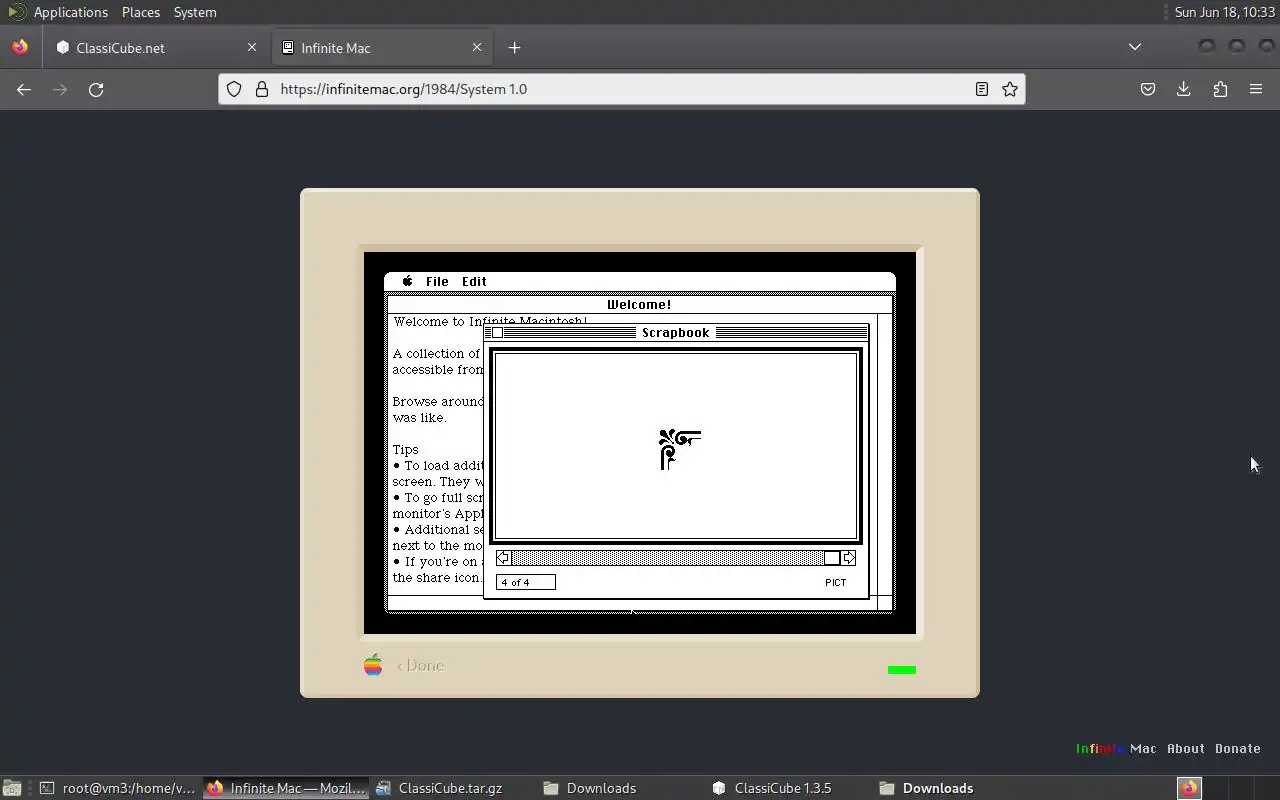Click the show desktop icon in the taskbar

[x=12, y=788]
